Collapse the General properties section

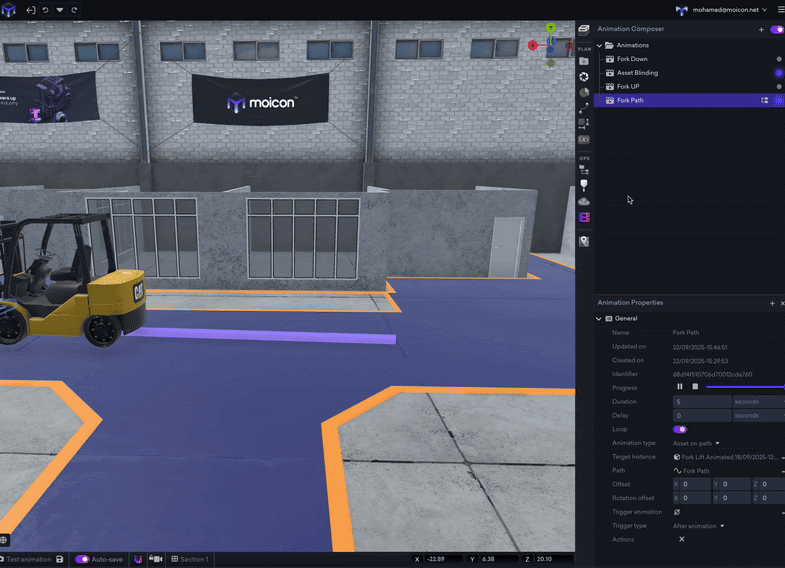pos(600,318)
